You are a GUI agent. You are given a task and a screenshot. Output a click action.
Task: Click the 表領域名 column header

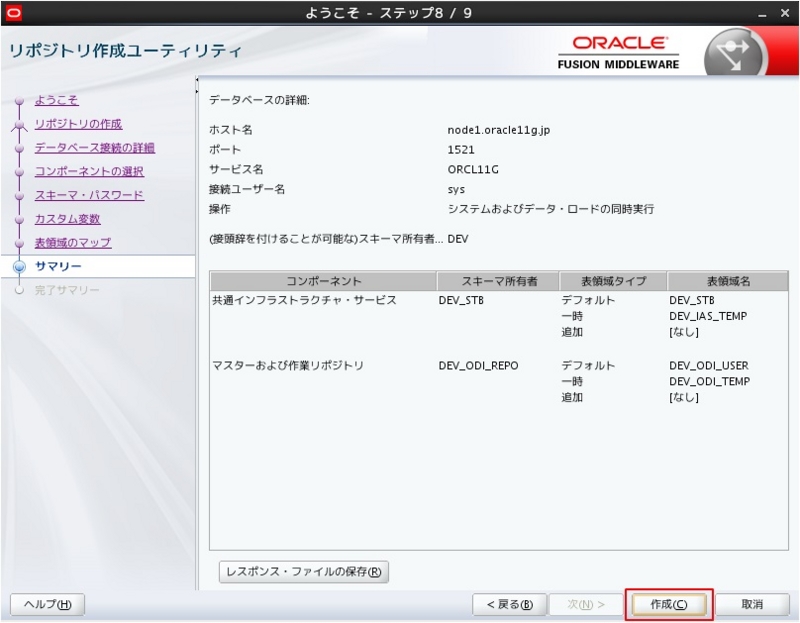click(728, 281)
